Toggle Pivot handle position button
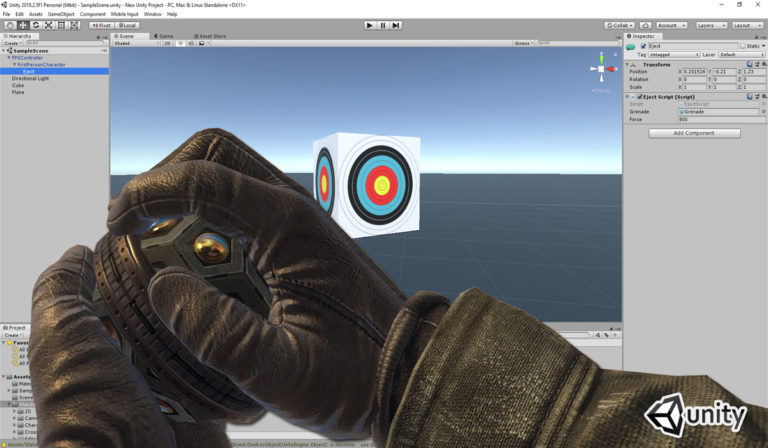The height and width of the screenshot is (448, 768). pos(101,25)
